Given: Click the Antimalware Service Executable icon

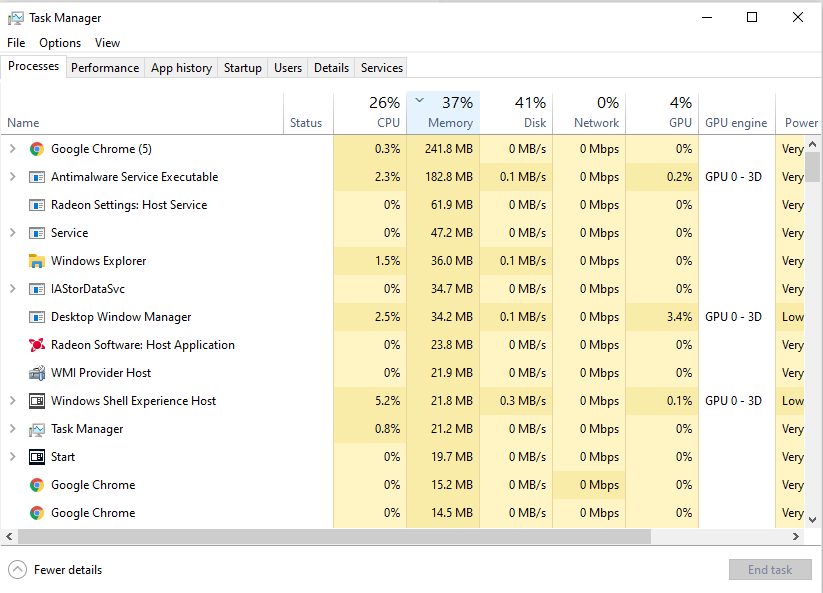Looking at the screenshot, I should (37, 177).
